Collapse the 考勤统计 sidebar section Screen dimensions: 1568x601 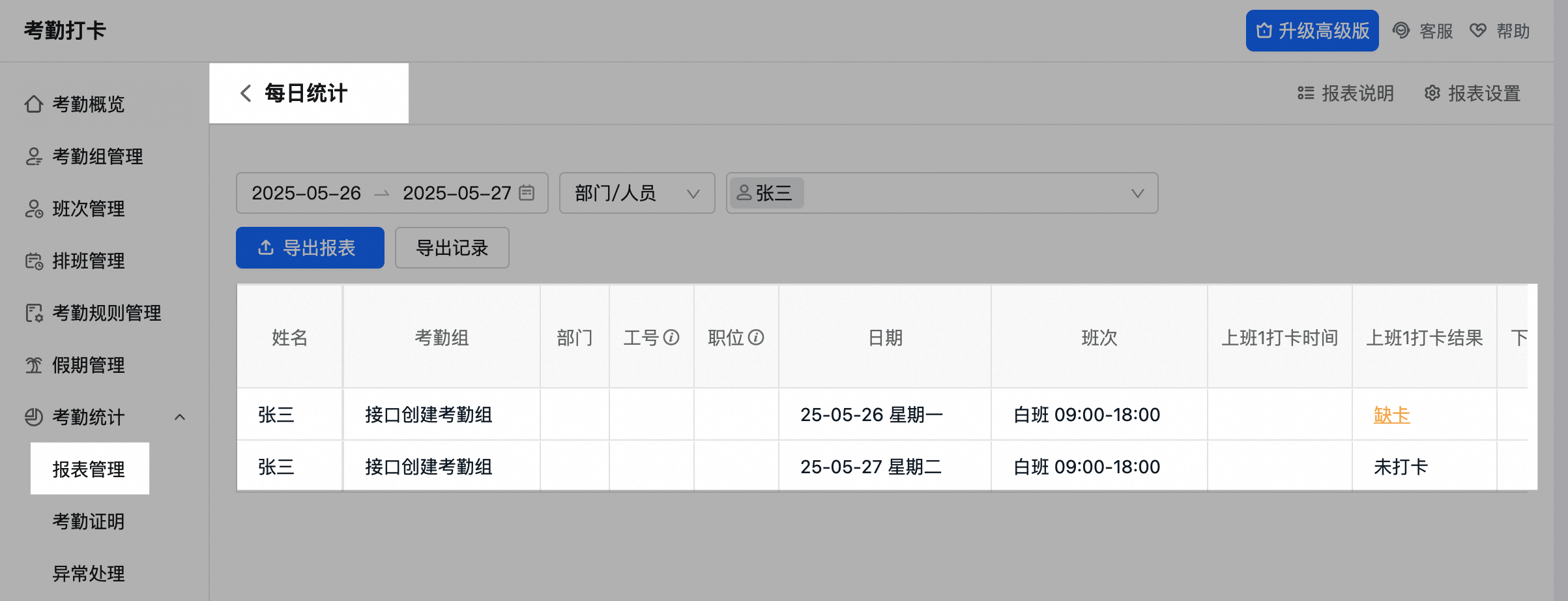coord(180,417)
